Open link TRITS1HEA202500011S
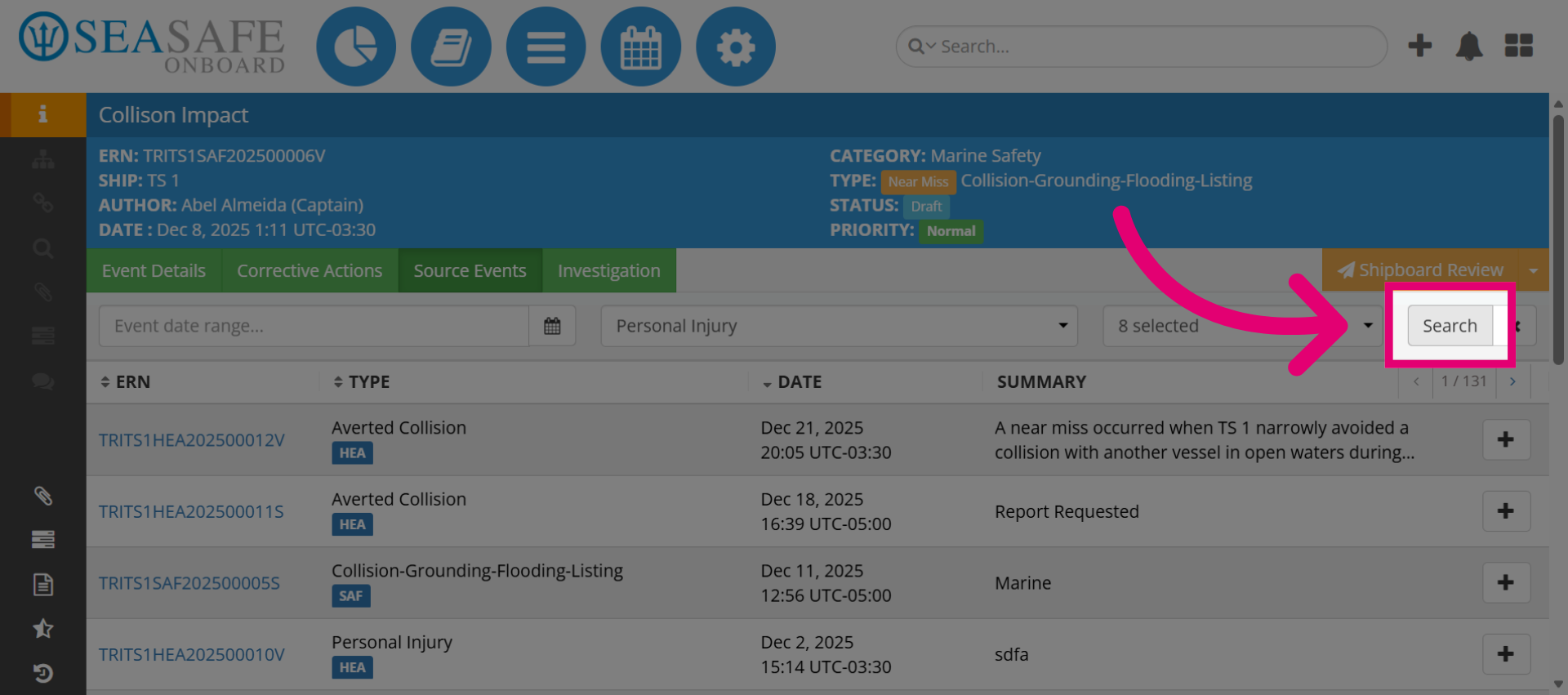 coord(191,511)
